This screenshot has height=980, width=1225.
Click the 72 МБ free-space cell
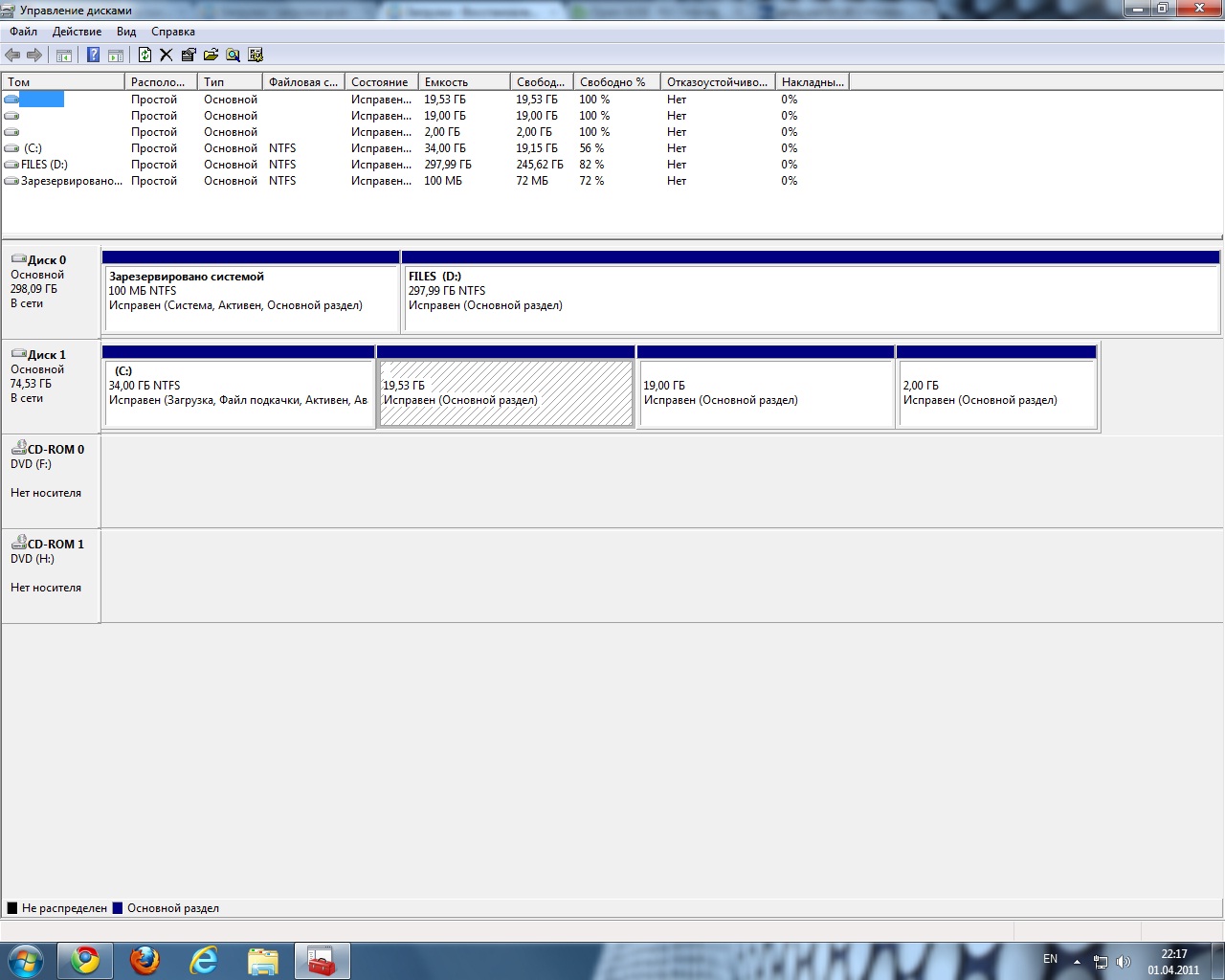532,181
